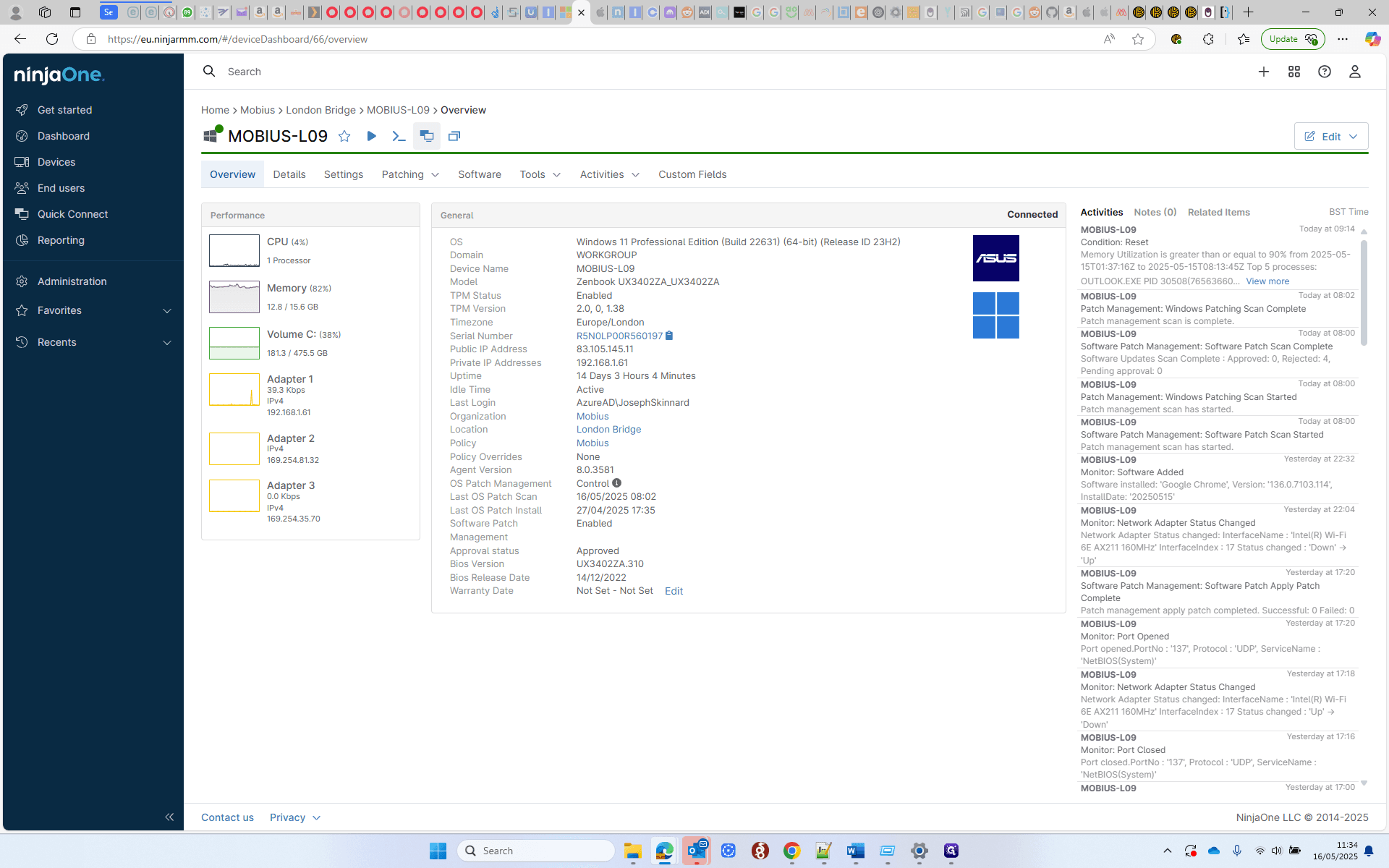This screenshot has width=1389, height=868.
Task: Open the serial number R5N0LP00R560197 link
Action: click(619, 336)
